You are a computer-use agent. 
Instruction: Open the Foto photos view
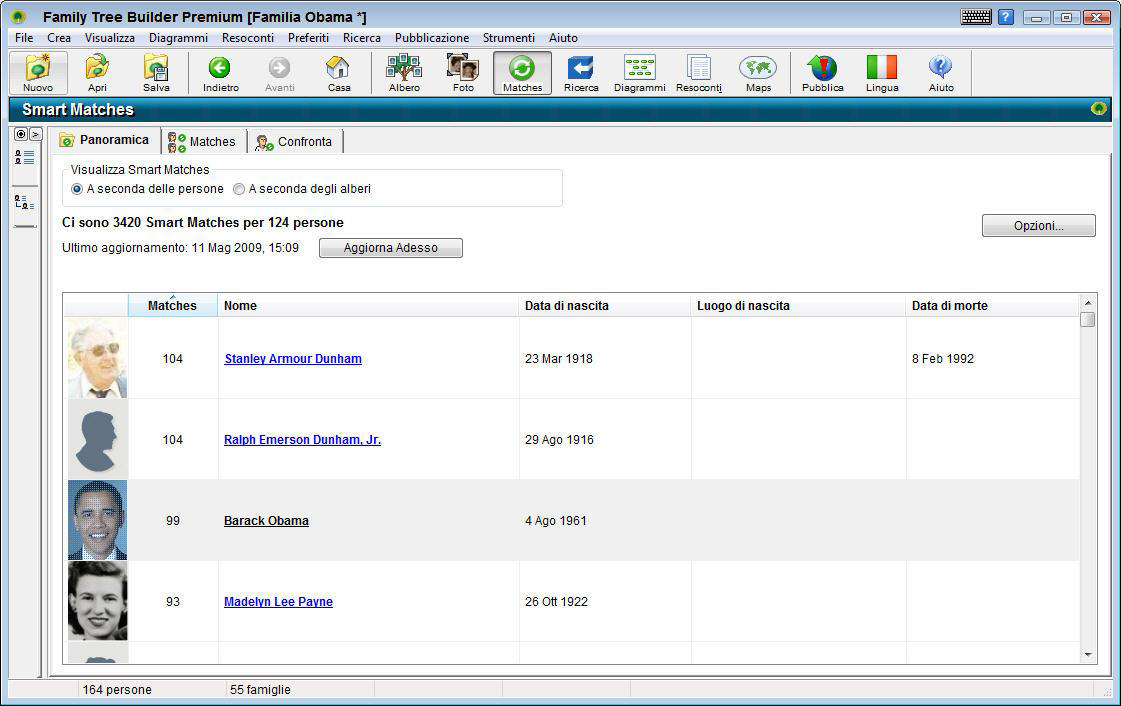(463, 73)
